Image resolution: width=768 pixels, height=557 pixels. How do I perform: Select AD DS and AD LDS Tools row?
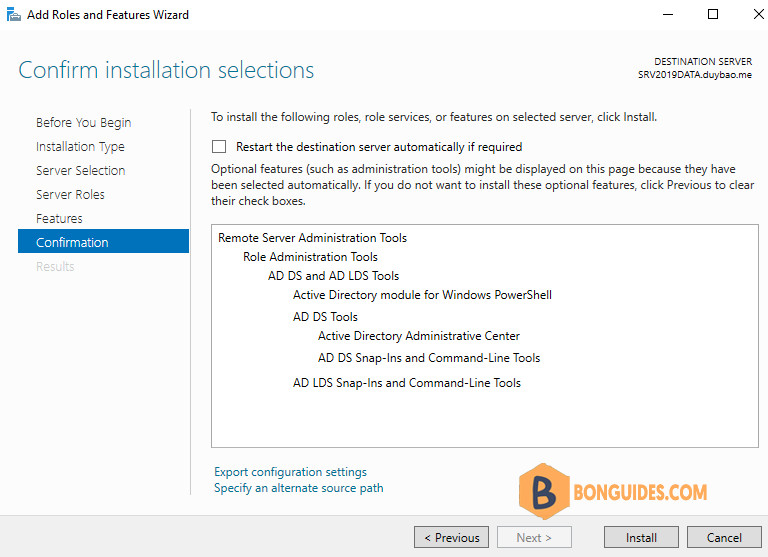pyautogui.click(x=334, y=276)
